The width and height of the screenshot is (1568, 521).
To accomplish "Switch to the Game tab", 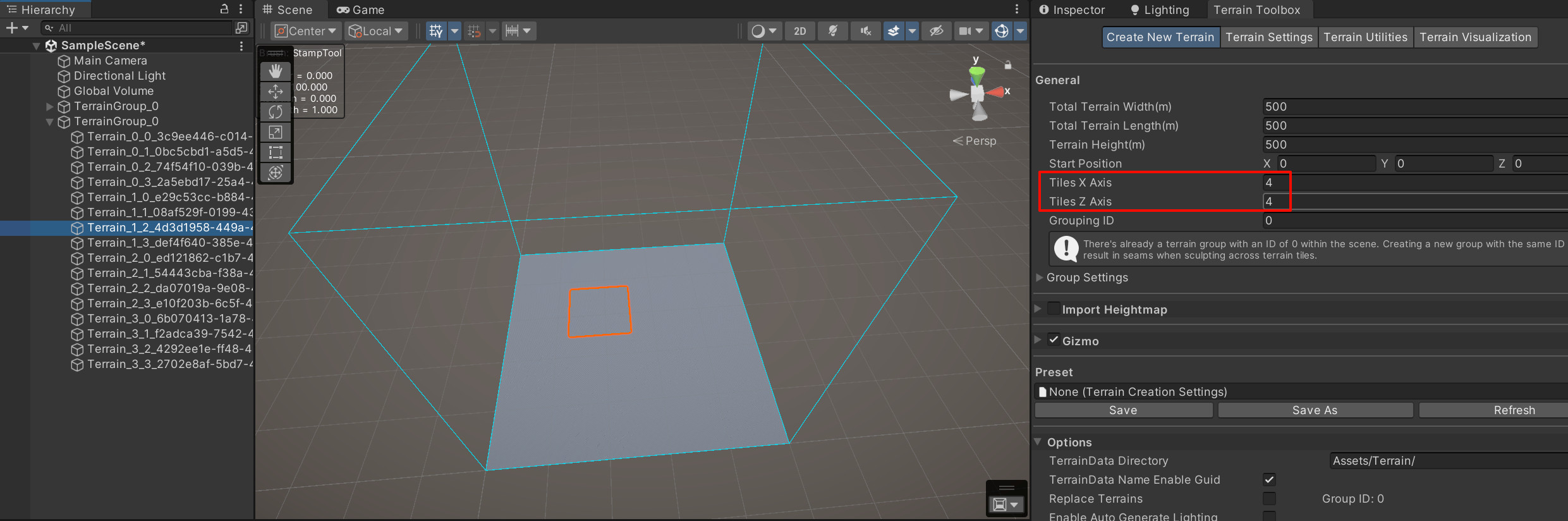I will tap(361, 9).
